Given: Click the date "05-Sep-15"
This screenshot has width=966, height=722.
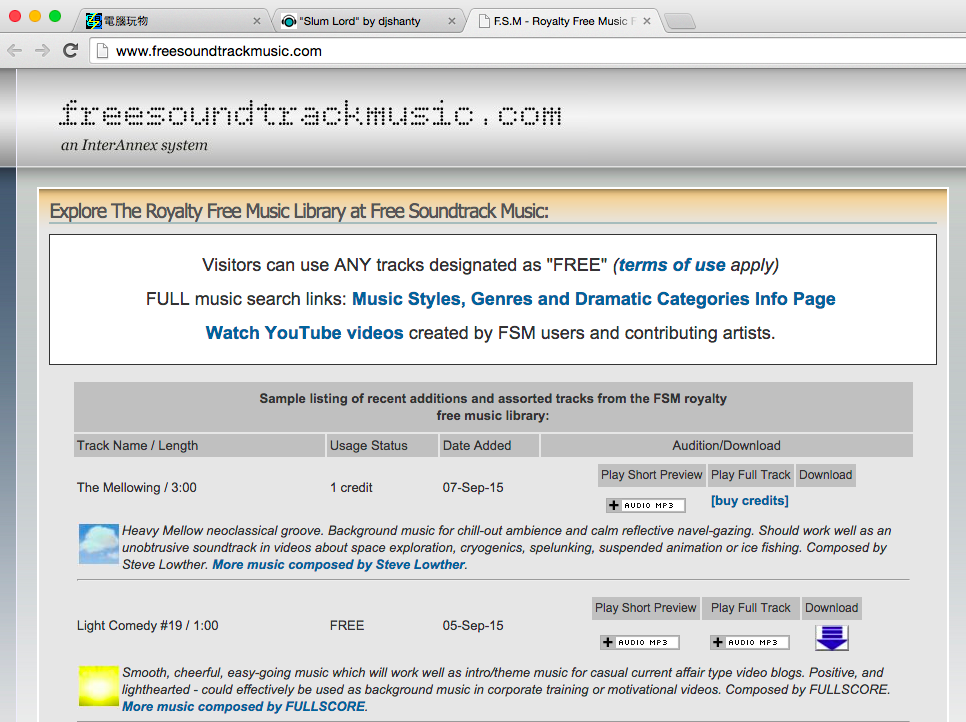Looking at the screenshot, I should click(x=473, y=625).
